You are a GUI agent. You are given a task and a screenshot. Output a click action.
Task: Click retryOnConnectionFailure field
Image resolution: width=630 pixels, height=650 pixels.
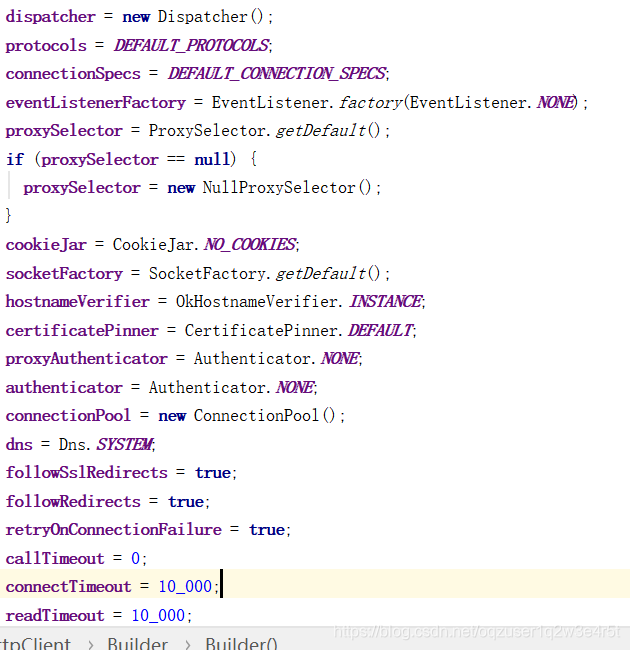(x=114, y=530)
